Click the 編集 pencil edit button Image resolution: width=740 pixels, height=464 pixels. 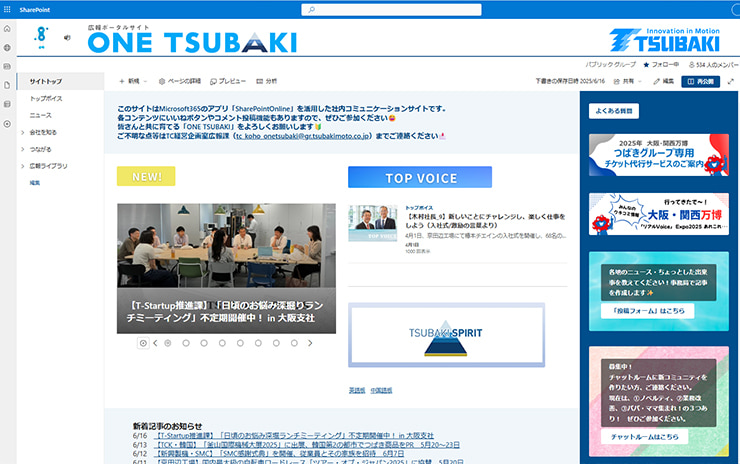tap(662, 80)
